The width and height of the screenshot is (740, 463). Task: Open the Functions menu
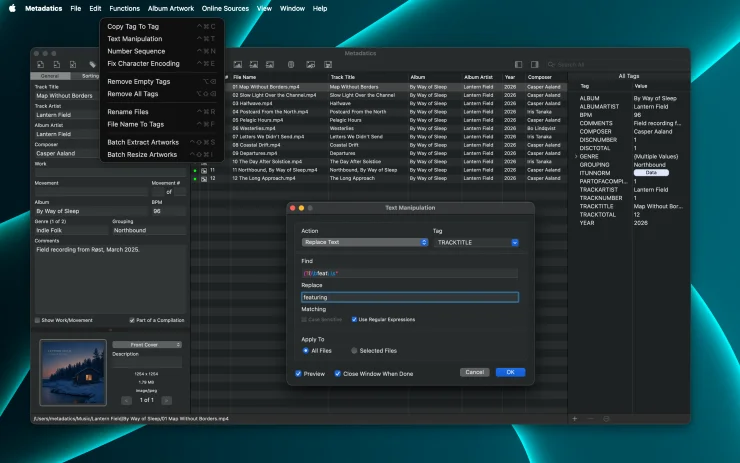point(125,8)
